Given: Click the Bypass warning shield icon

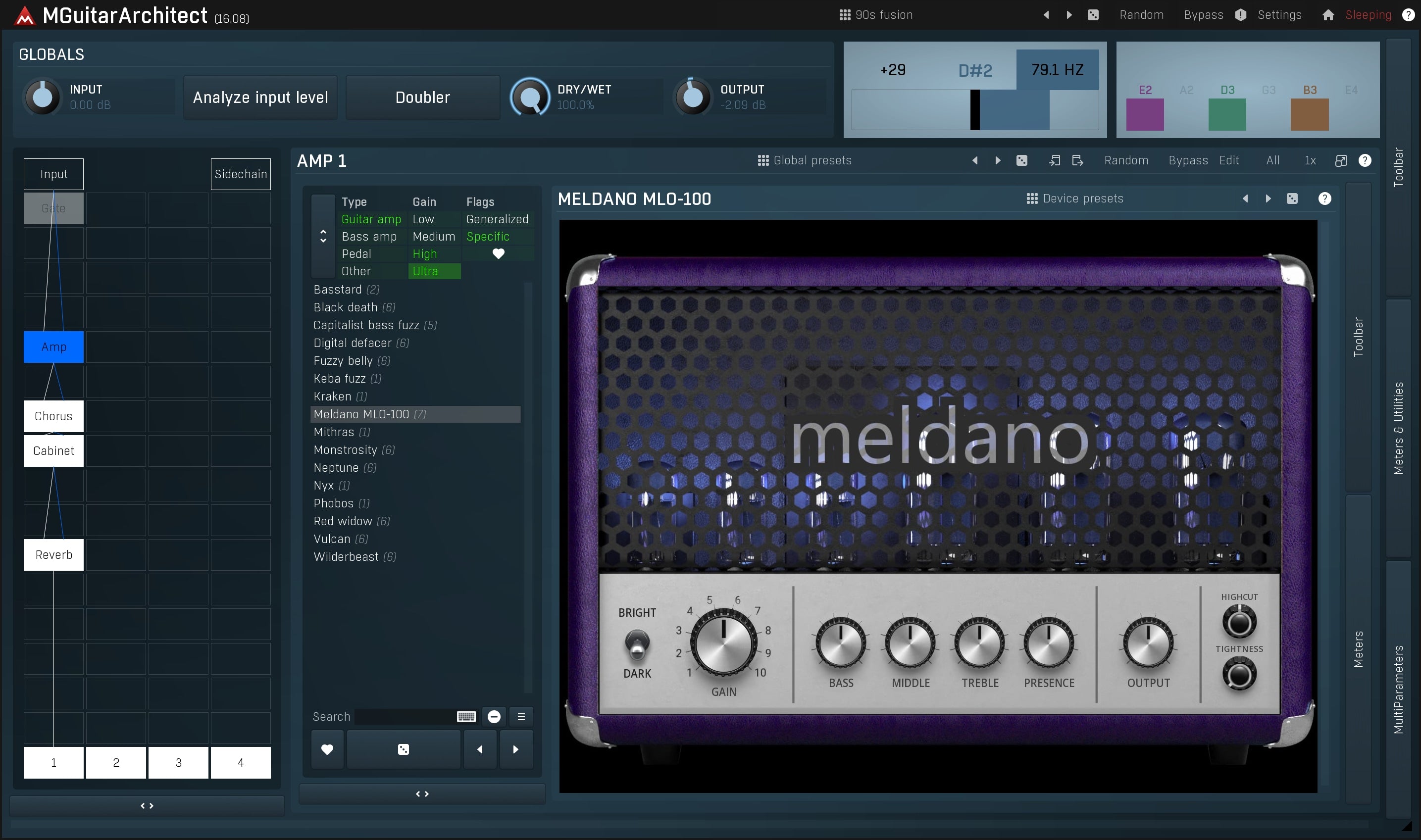Looking at the screenshot, I should (x=1240, y=15).
